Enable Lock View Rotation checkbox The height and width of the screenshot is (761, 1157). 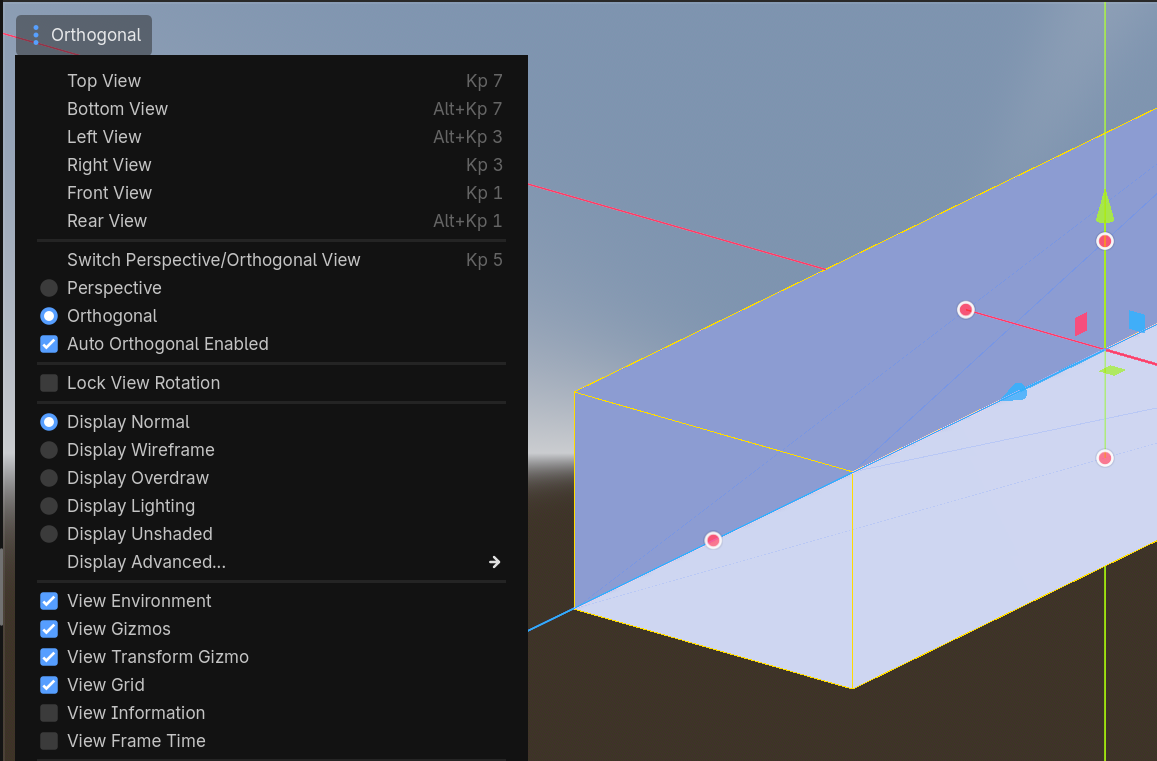coord(49,383)
